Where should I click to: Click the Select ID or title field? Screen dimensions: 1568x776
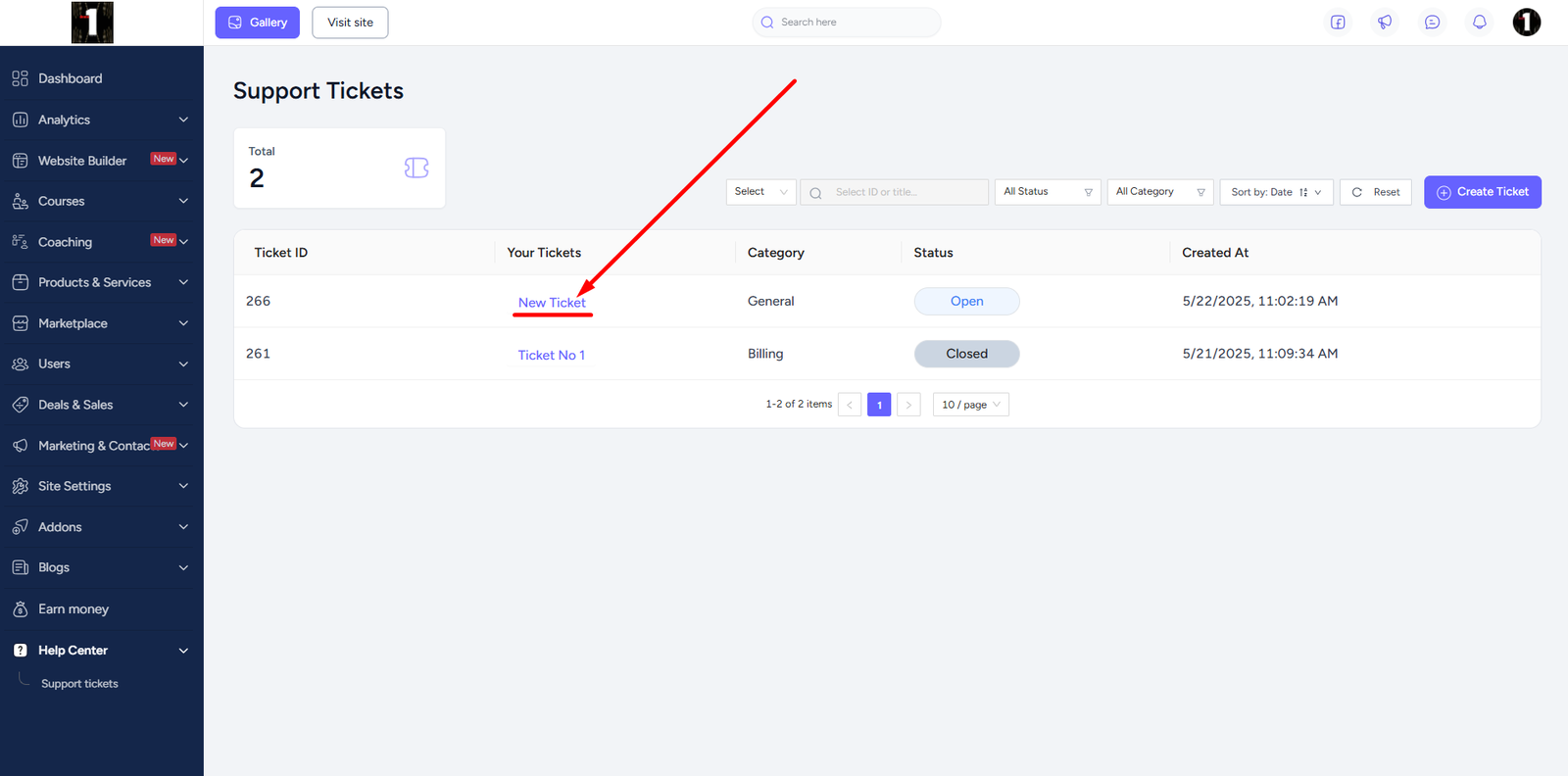[905, 192]
